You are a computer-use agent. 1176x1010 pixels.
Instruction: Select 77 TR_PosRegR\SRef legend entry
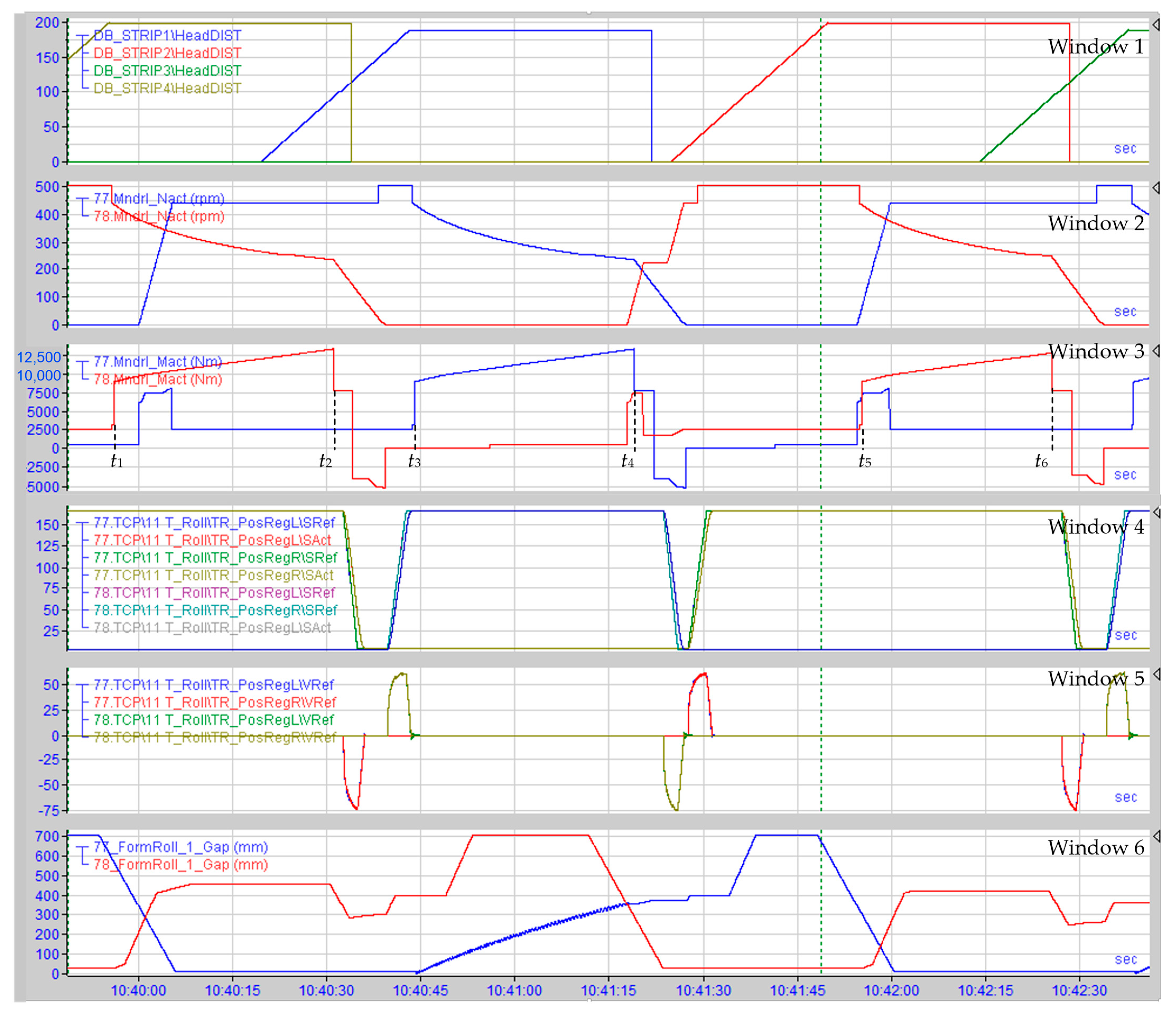[x=215, y=558]
